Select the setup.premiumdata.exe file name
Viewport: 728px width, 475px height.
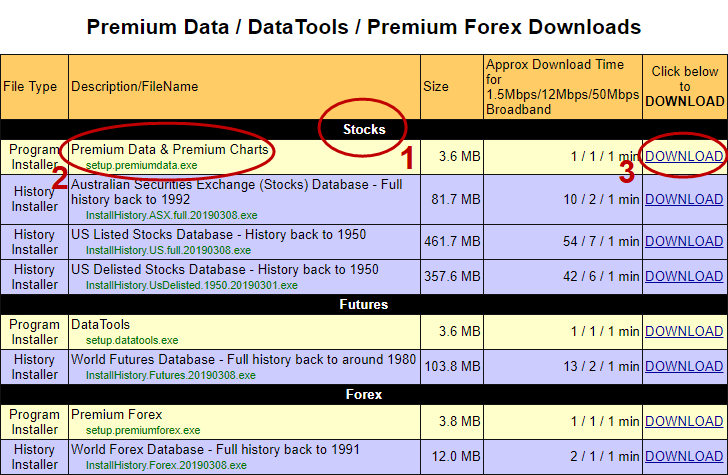point(142,165)
